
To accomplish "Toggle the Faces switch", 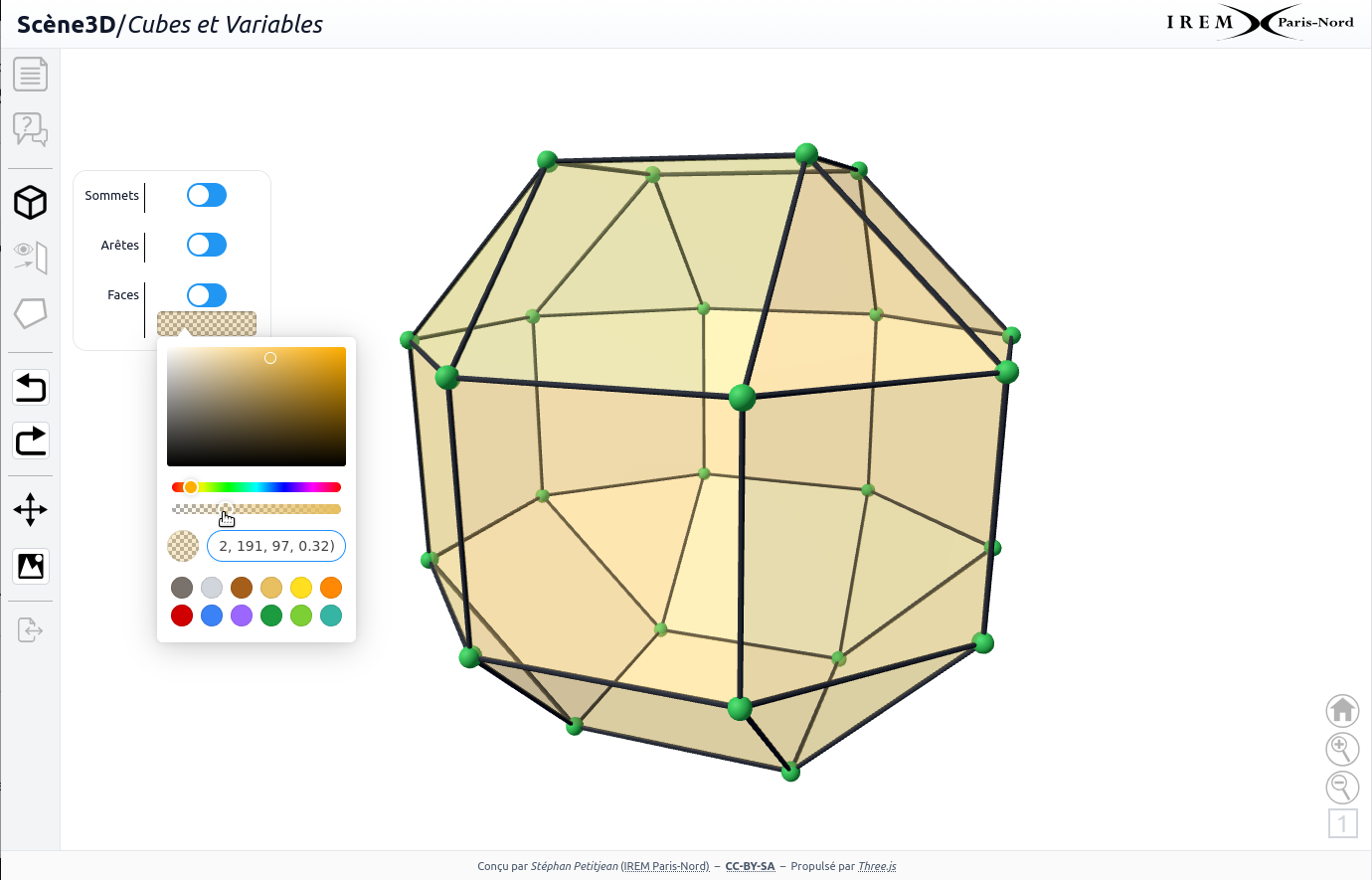I will pos(207,295).
